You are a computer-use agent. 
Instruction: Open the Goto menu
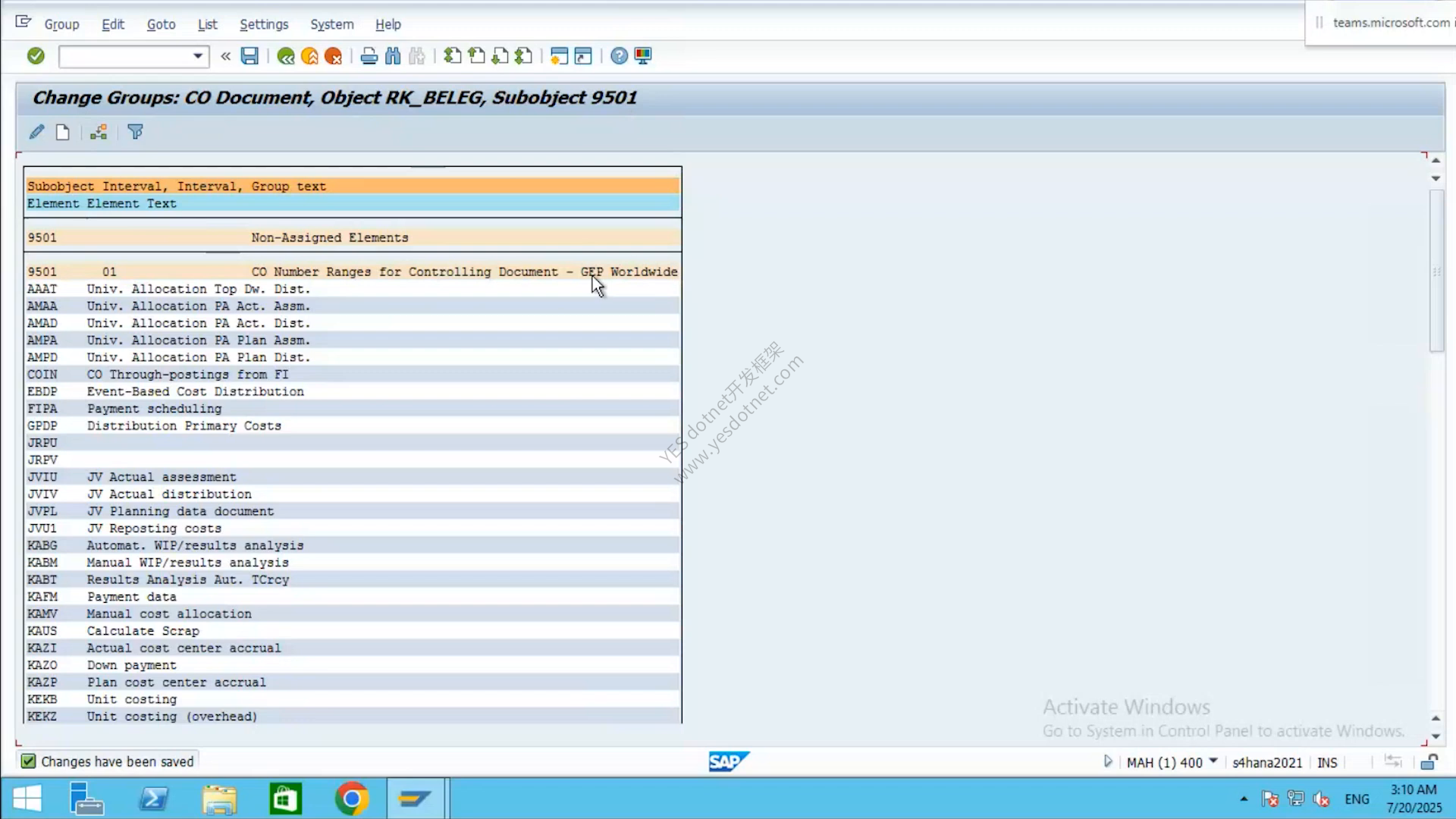161,24
